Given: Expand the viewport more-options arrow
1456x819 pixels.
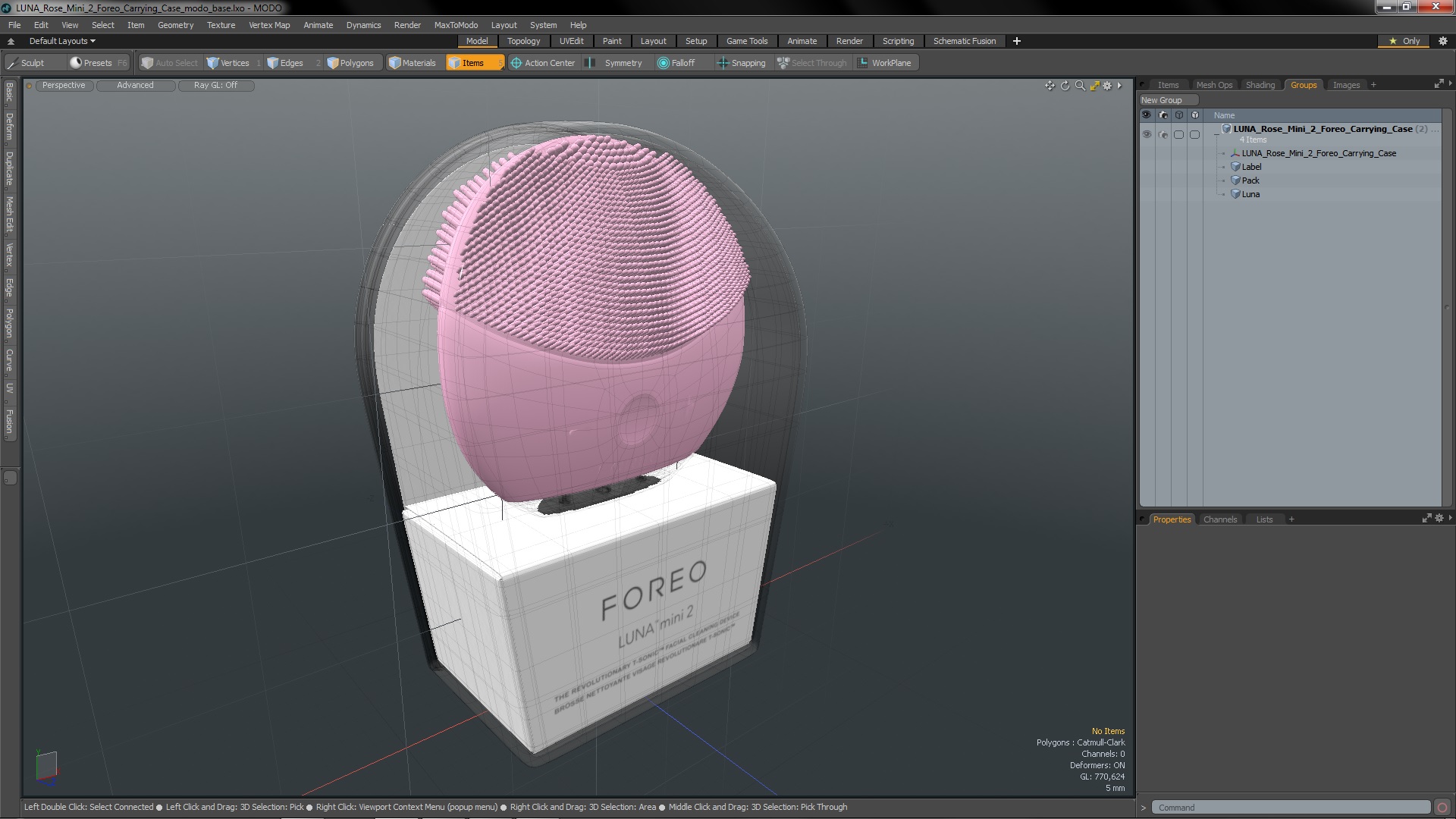Looking at the screenshot, I should pyautogui.click(x=1119, y=86).
